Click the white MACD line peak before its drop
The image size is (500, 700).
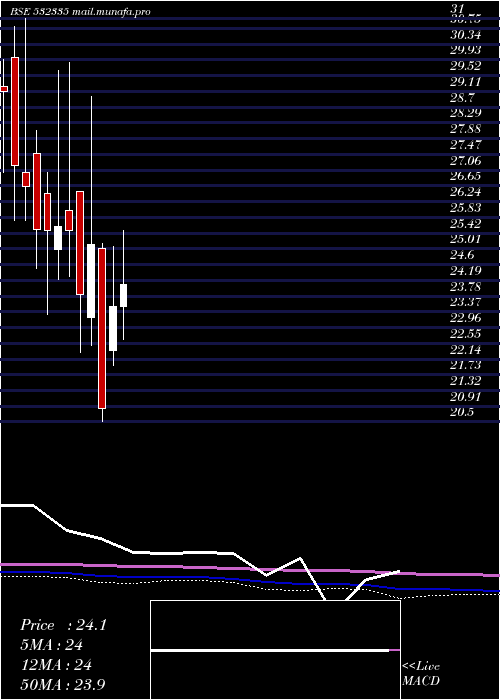coord(300,558)
